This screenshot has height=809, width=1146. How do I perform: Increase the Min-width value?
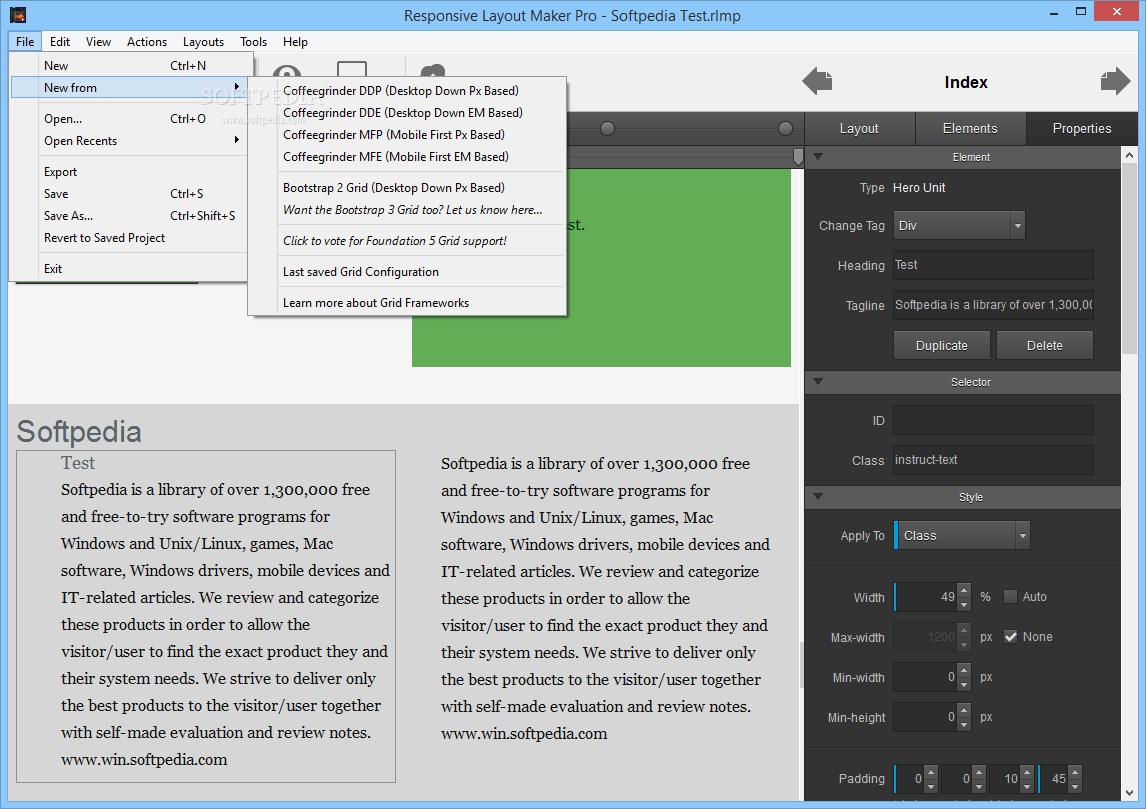pos(964,670)
